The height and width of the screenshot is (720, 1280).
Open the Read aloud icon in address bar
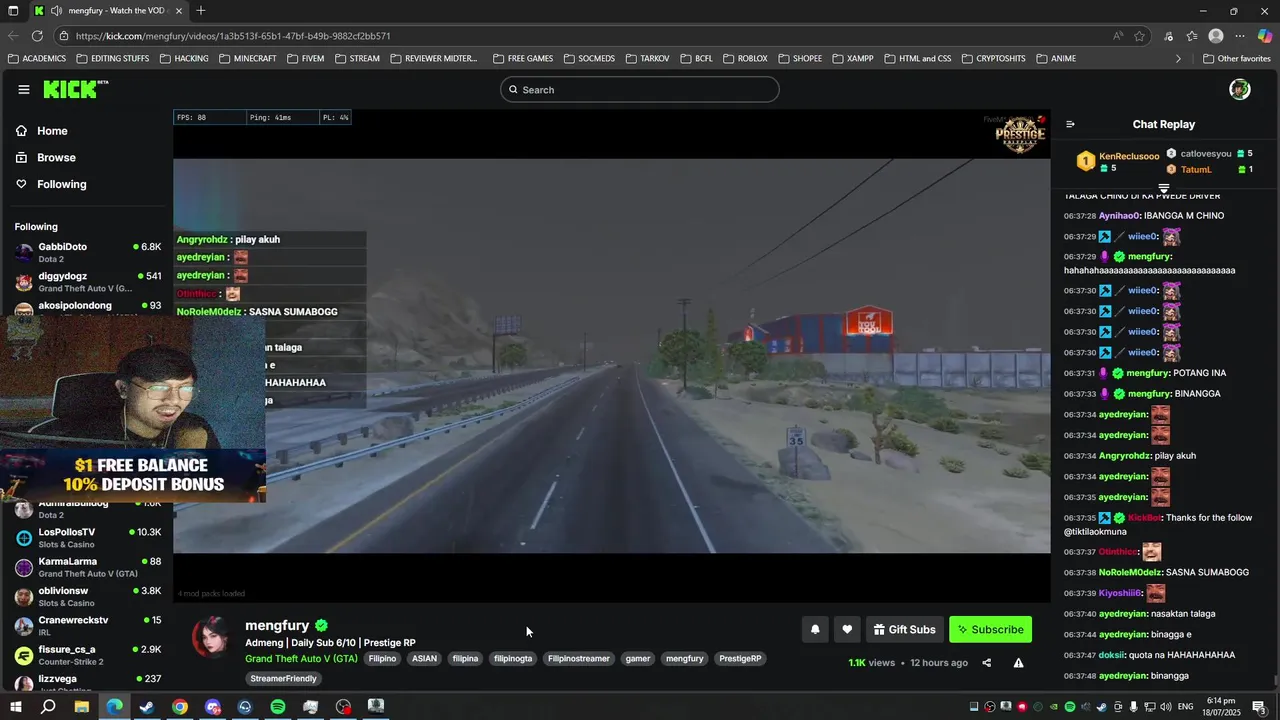[1117, 36]
